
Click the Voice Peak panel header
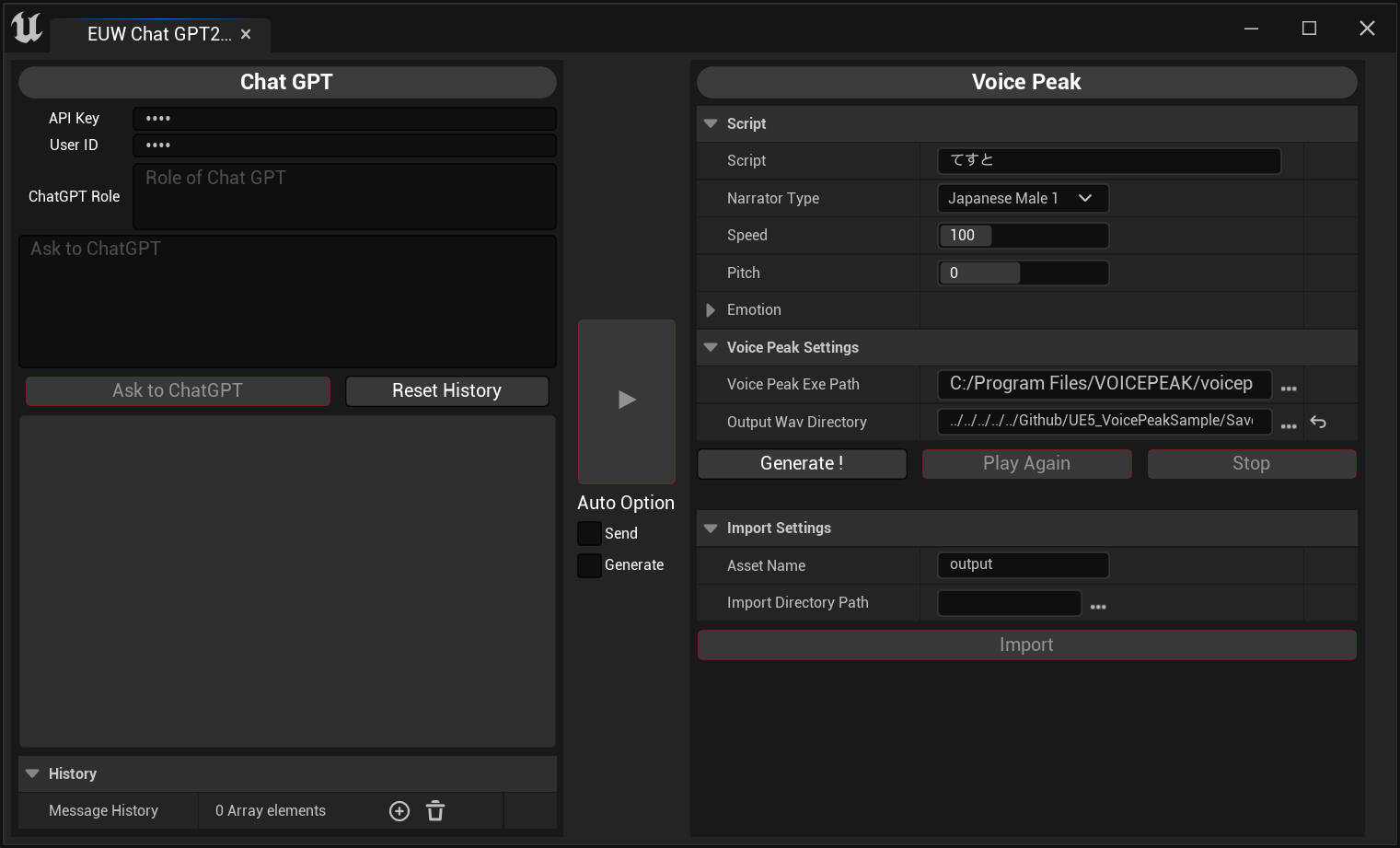1026,82
